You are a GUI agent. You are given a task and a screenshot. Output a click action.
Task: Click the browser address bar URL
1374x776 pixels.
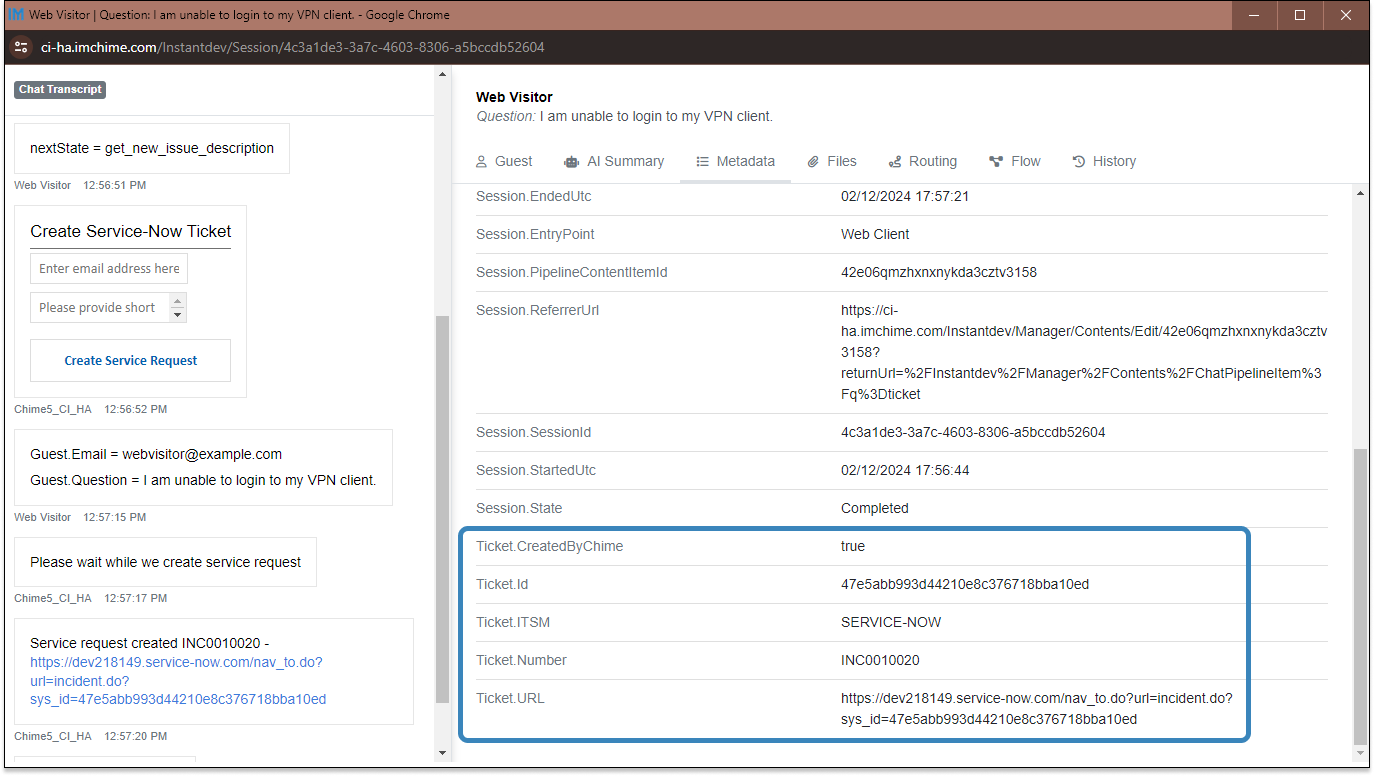point(292,47)
